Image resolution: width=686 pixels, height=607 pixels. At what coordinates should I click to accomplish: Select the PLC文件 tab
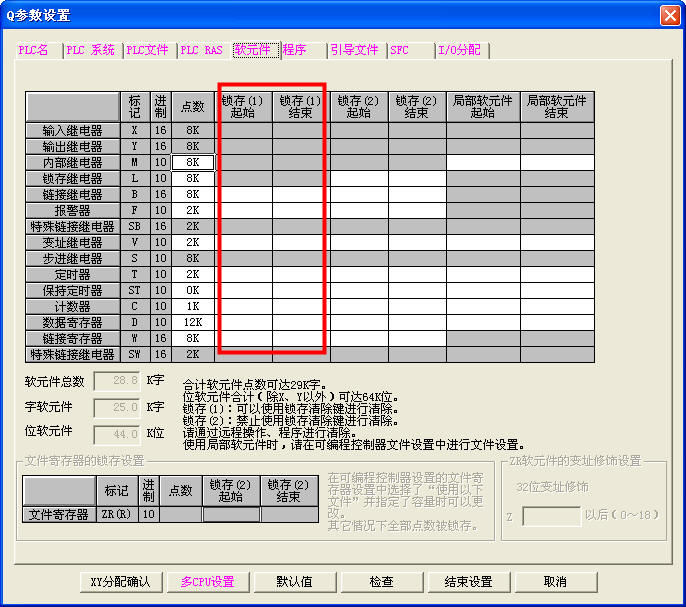148,50
